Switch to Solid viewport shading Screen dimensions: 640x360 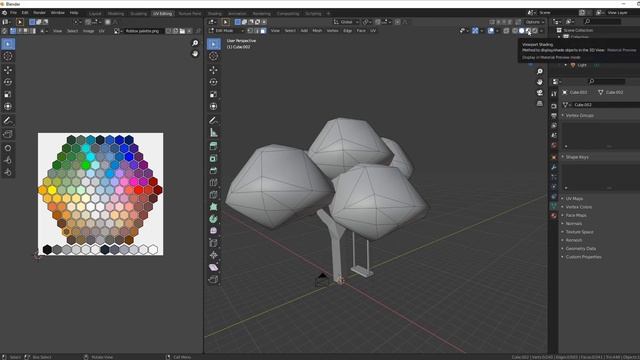coord(522,31)
